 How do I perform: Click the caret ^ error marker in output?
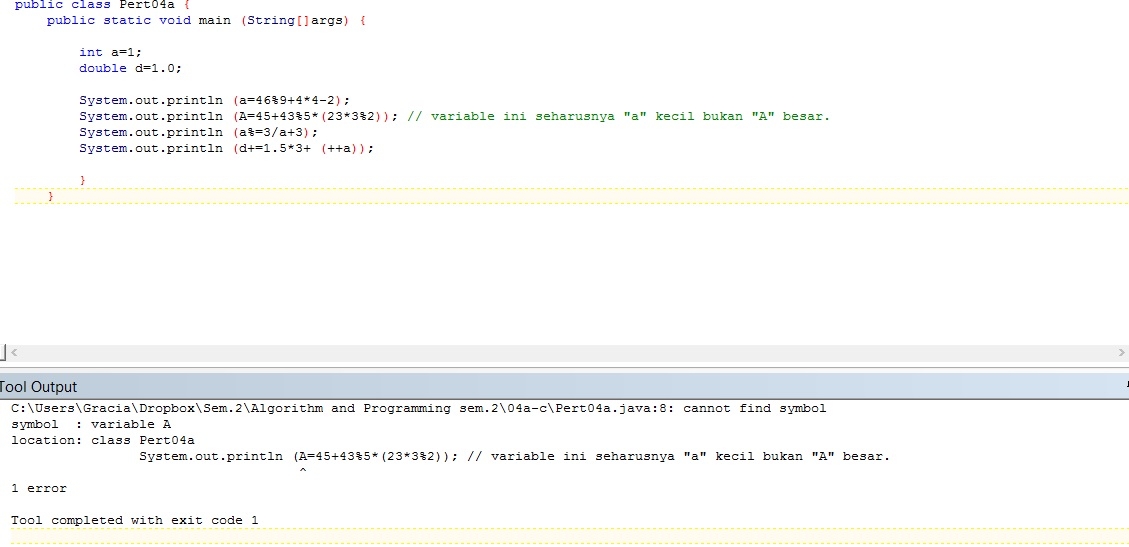coord(302,471)
